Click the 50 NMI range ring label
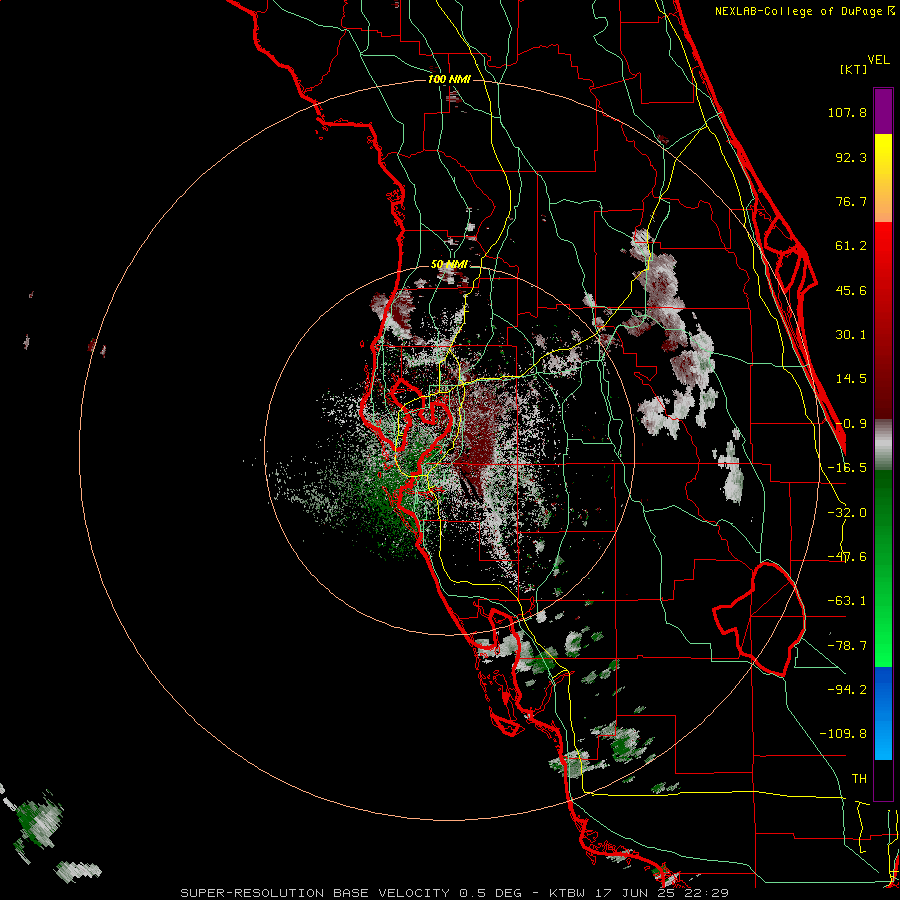This screenshot has width=900, height=900. (449, 265)
